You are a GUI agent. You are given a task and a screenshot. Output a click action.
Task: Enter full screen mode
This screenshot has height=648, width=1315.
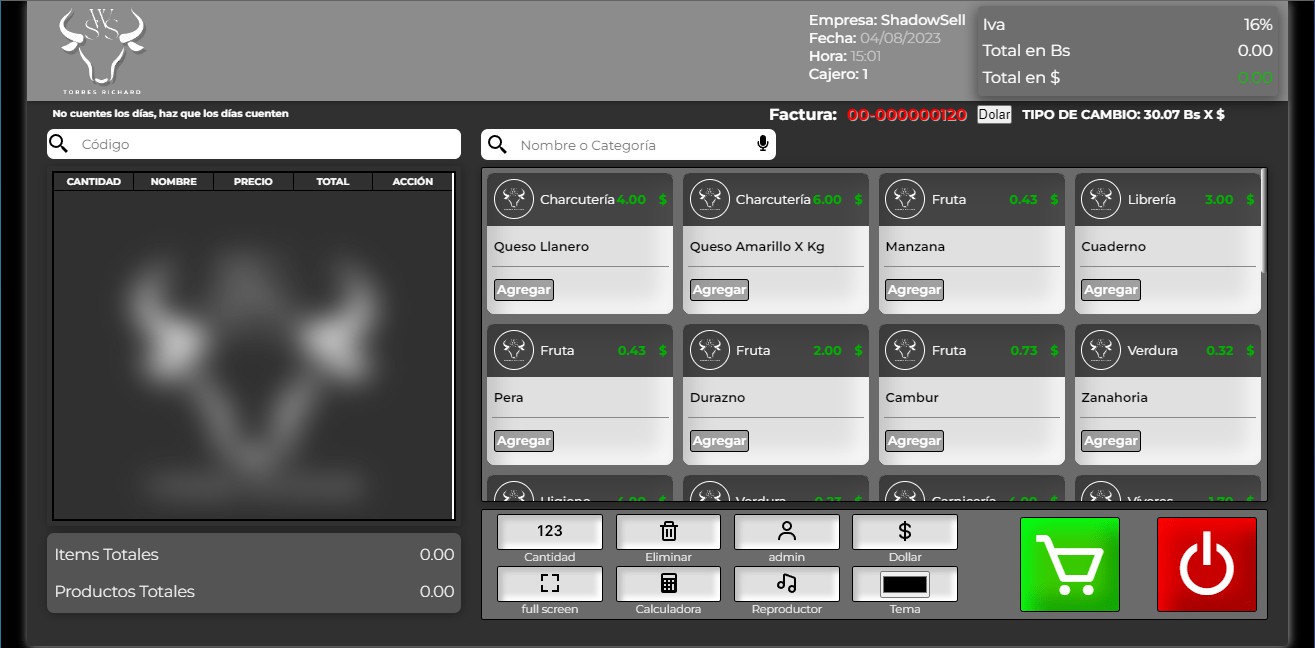pyautogui.click(x=549, y=584)
